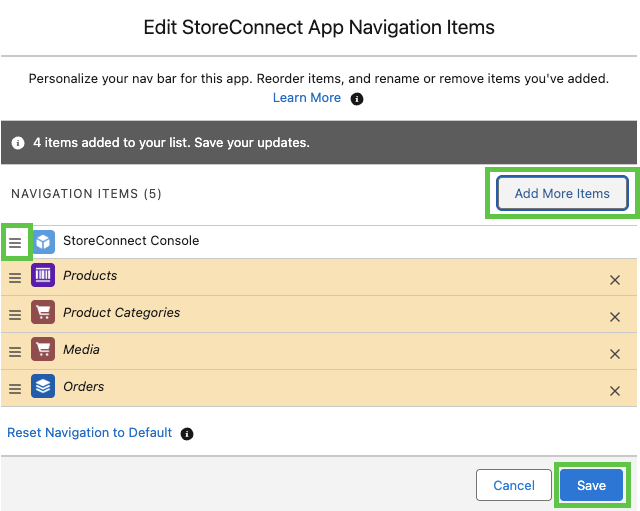This screenshot has width=640, height=511.
Task: Cancel editing navigation items
Action: (x=513, y=485)
